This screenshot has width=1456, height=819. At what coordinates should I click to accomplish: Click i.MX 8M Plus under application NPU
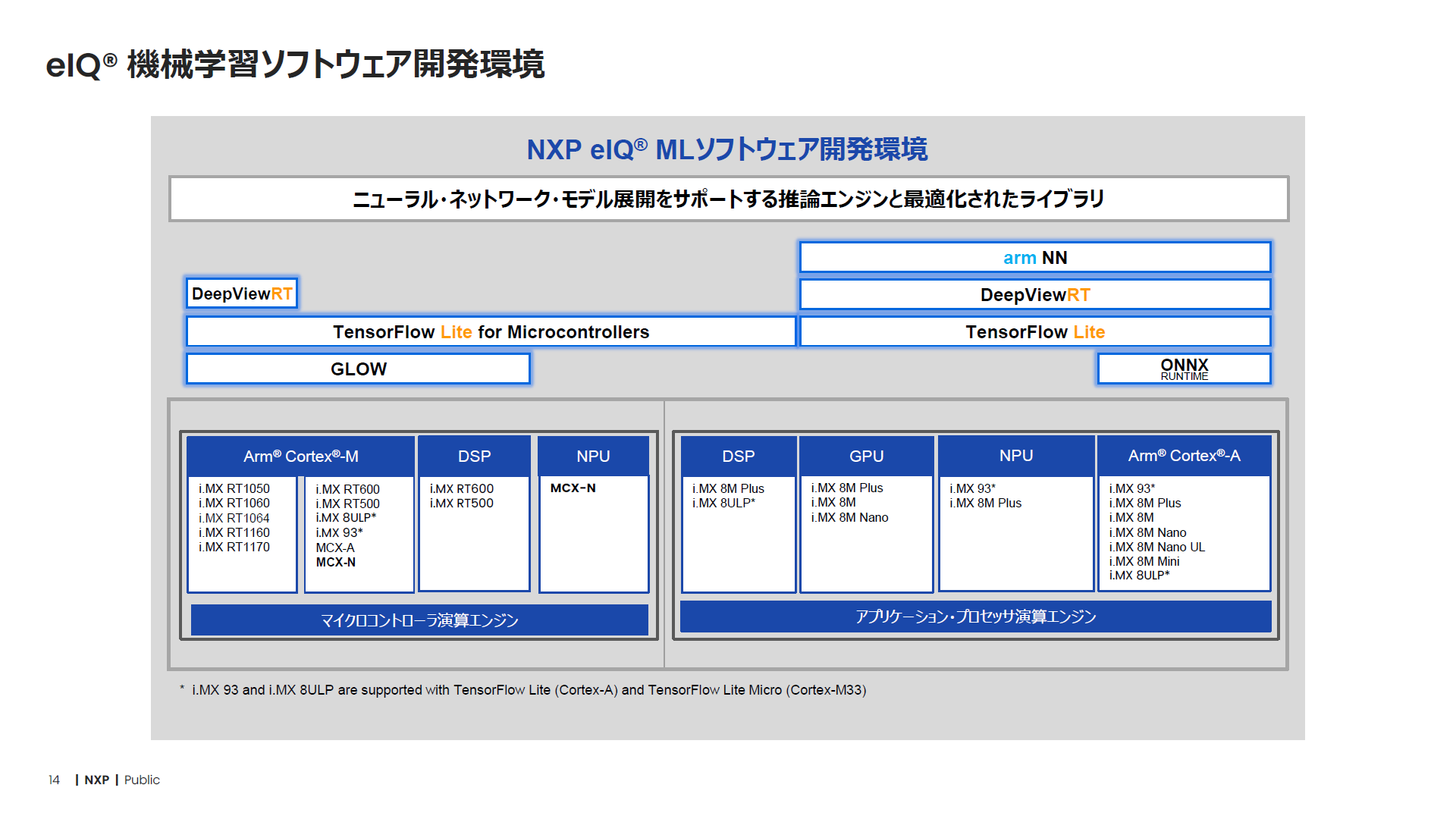(x=986, y=503)
